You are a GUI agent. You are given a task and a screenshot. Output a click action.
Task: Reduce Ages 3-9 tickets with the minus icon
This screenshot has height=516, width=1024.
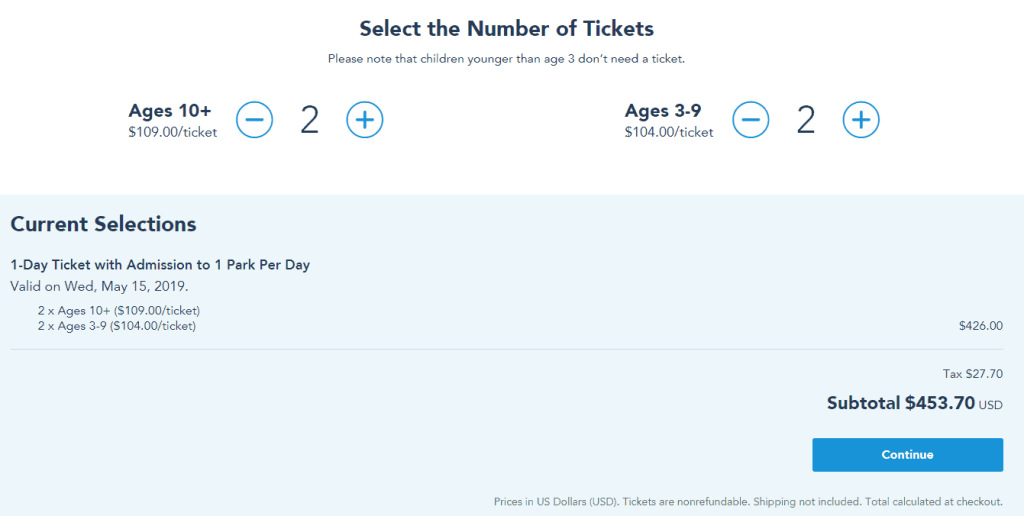tap(750, 120)
